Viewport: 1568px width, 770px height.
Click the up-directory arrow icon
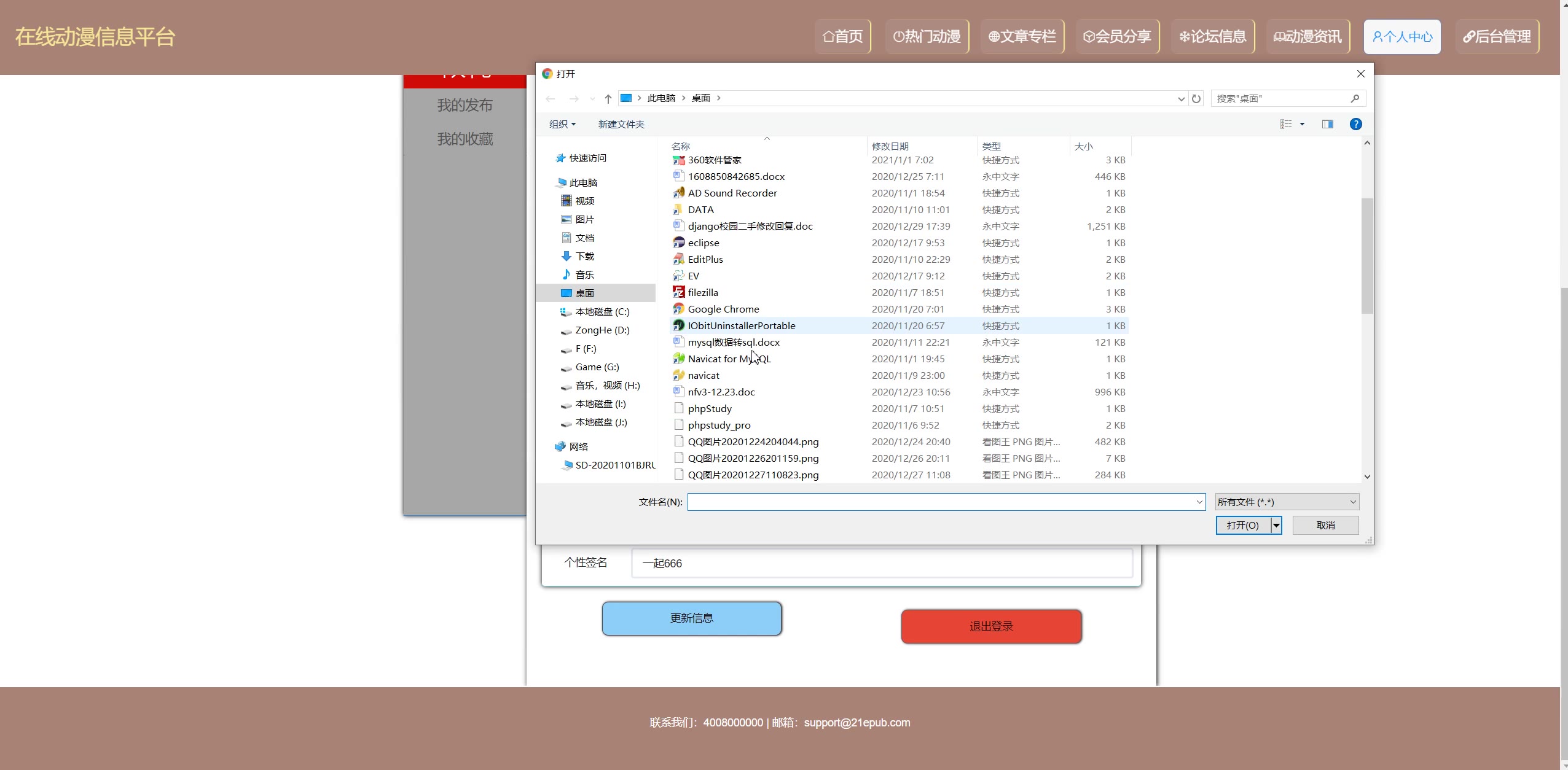tap(608, 98)
